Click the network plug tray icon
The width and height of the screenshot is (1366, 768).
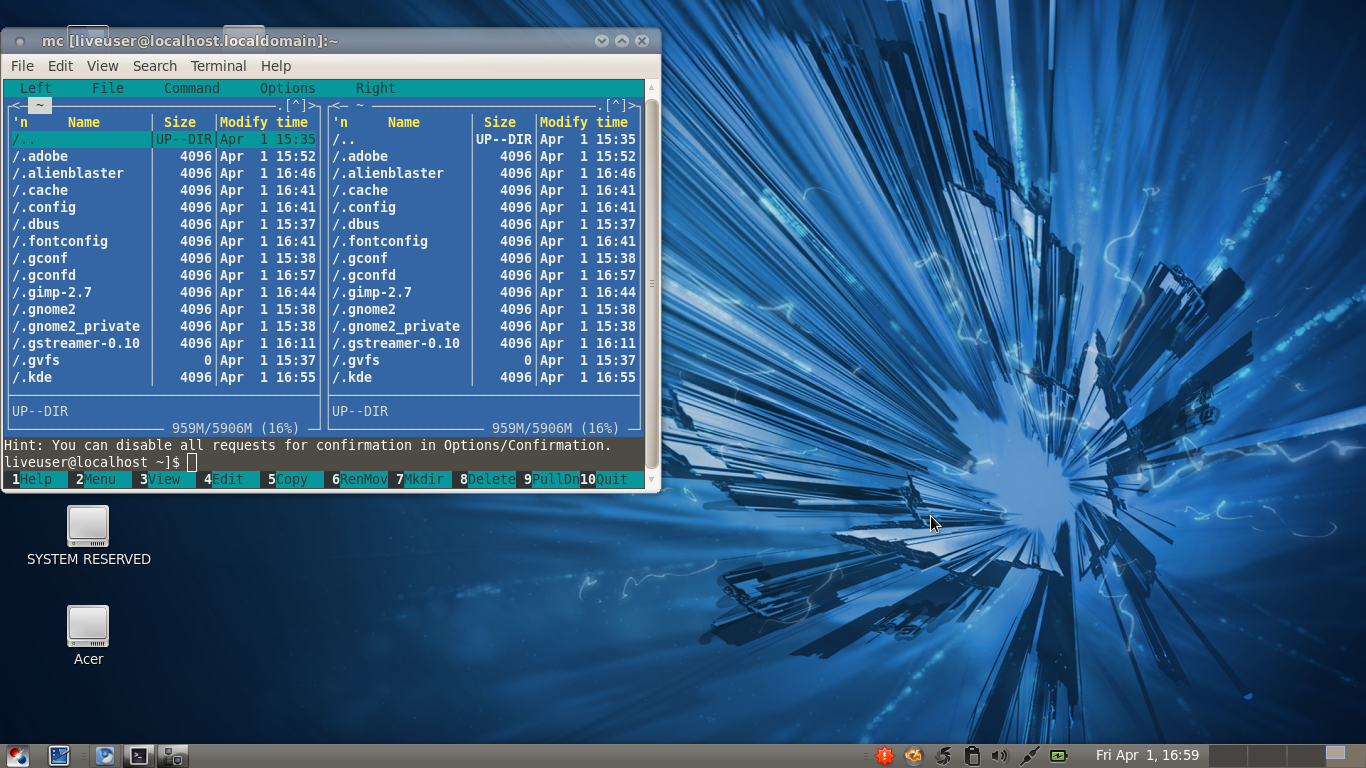point(1029,756)
